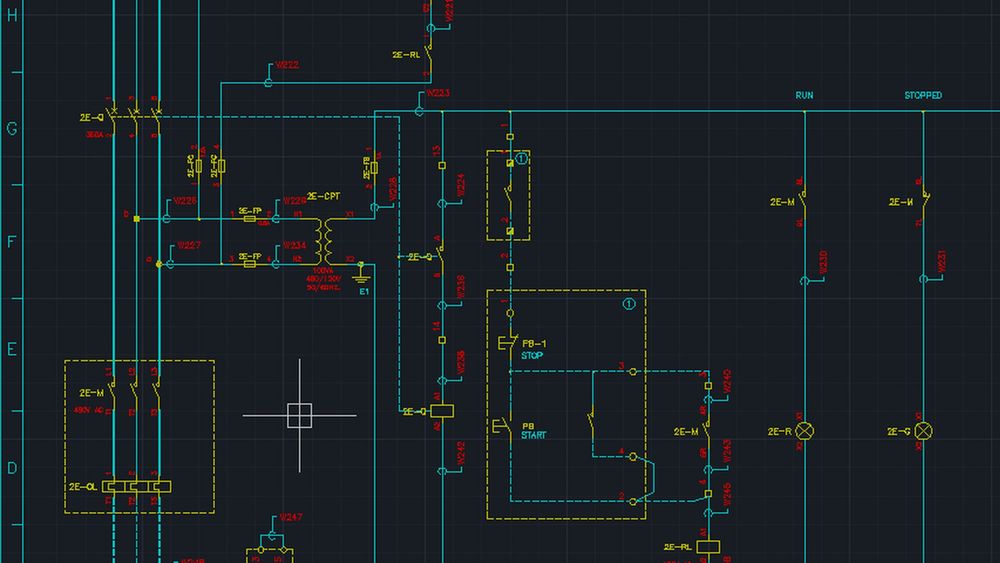Select the yellow junction dot at W227
The width and height of the screenshot is (1000, 563).
pos(159,263)
